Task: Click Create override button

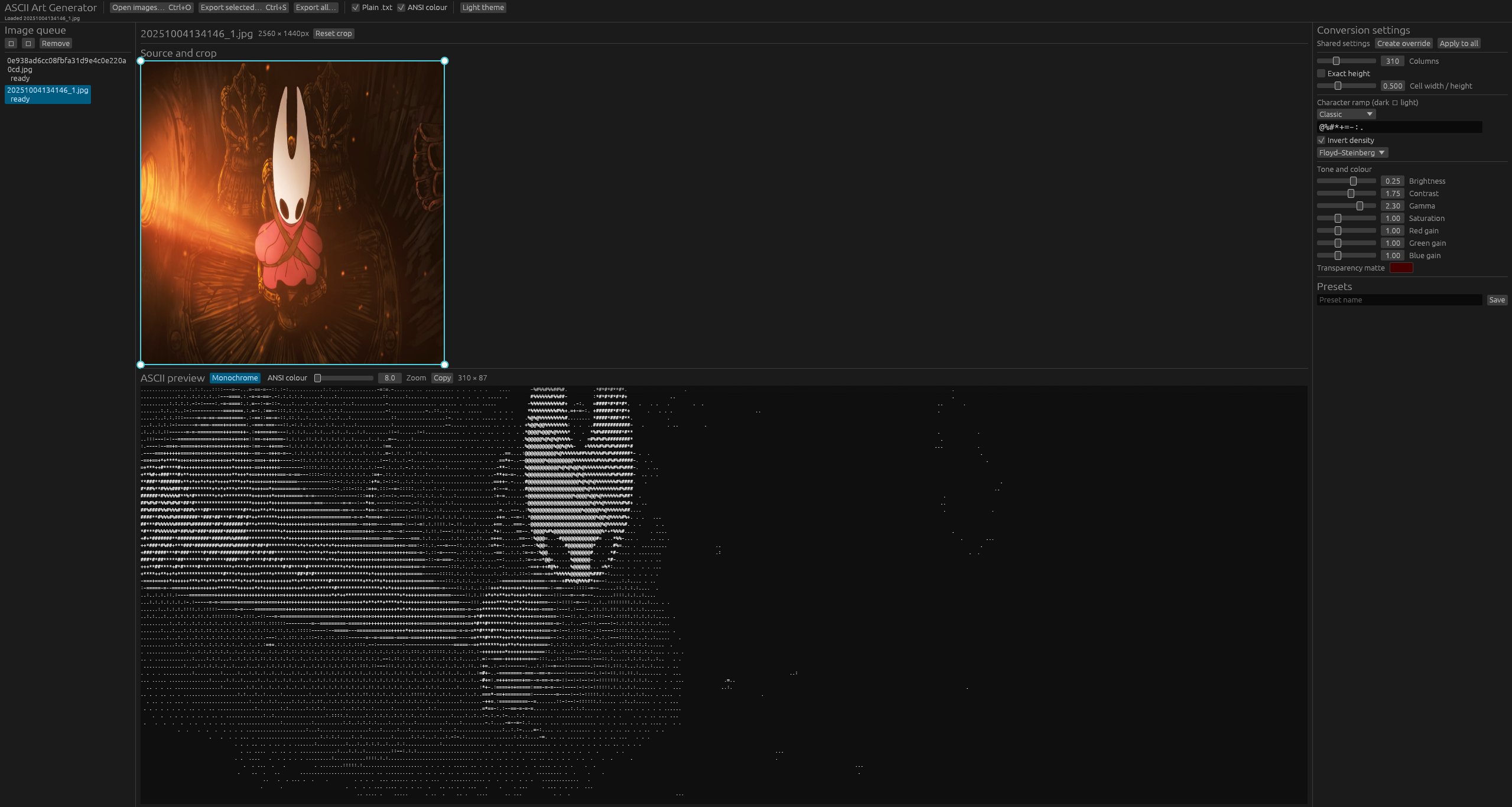Action: pos(1403,44)
